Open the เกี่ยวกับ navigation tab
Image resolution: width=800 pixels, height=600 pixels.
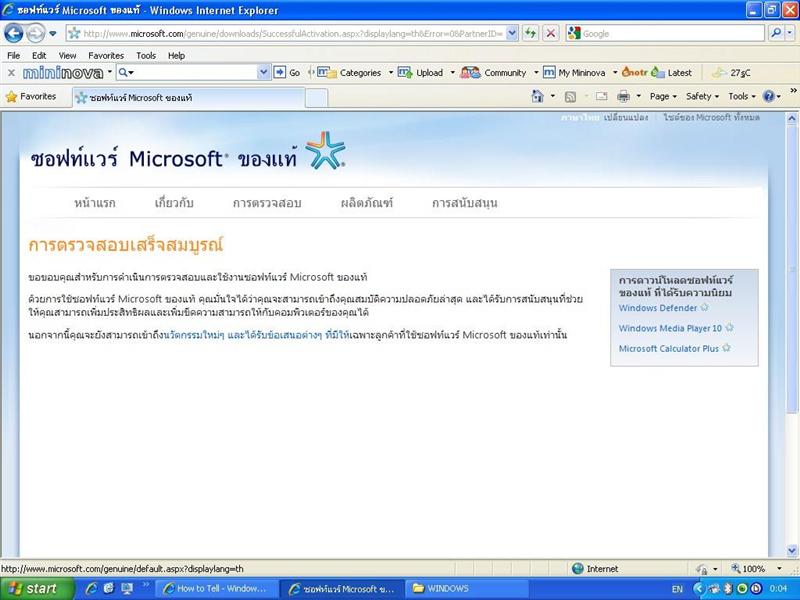click(174, 203)
